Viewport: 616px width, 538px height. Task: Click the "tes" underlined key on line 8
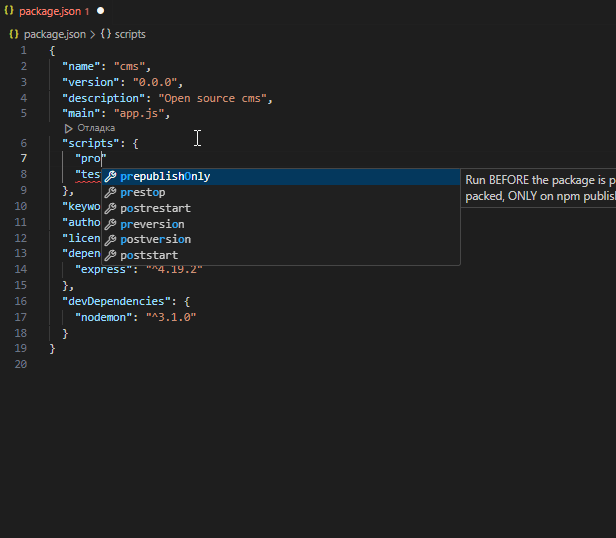click(88, 174)
